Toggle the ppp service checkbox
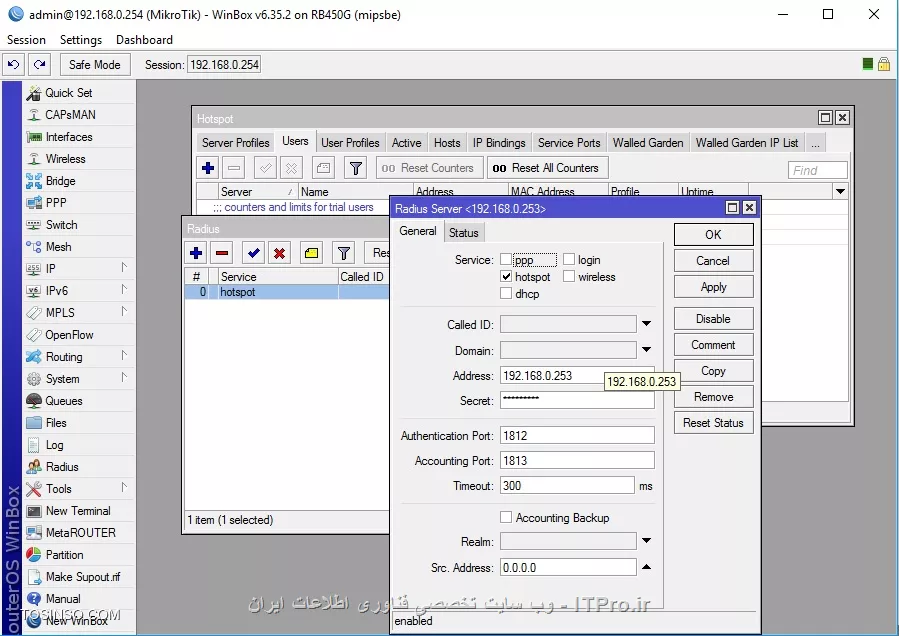Viewport: 899px width, 636px height. click(506, 260)
